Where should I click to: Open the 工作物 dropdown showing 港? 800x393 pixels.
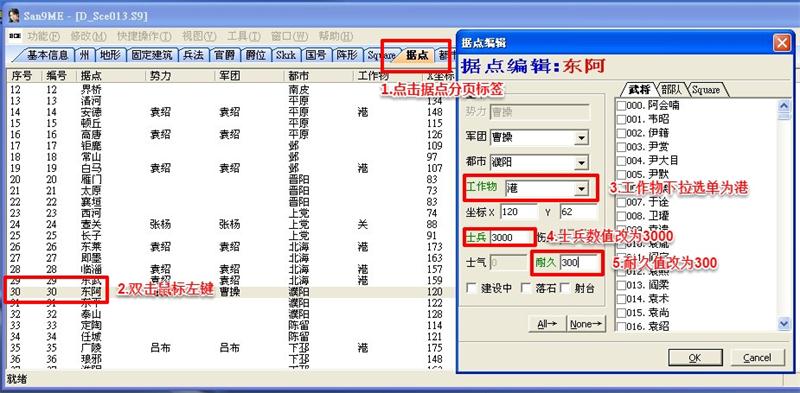pyautogui.click(x=581, y=189)
